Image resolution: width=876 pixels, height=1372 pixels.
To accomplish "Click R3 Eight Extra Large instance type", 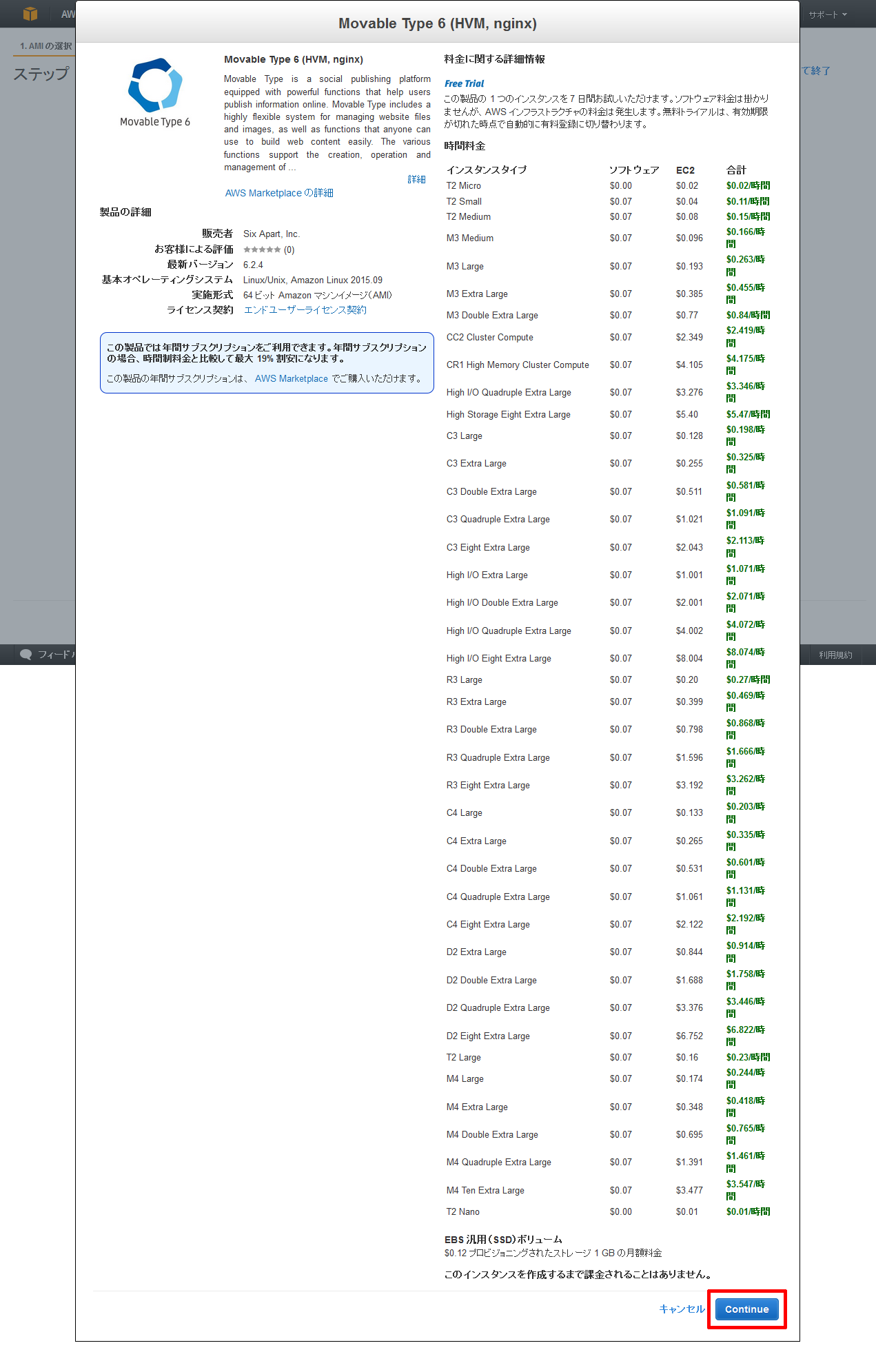I will point(488,786).
